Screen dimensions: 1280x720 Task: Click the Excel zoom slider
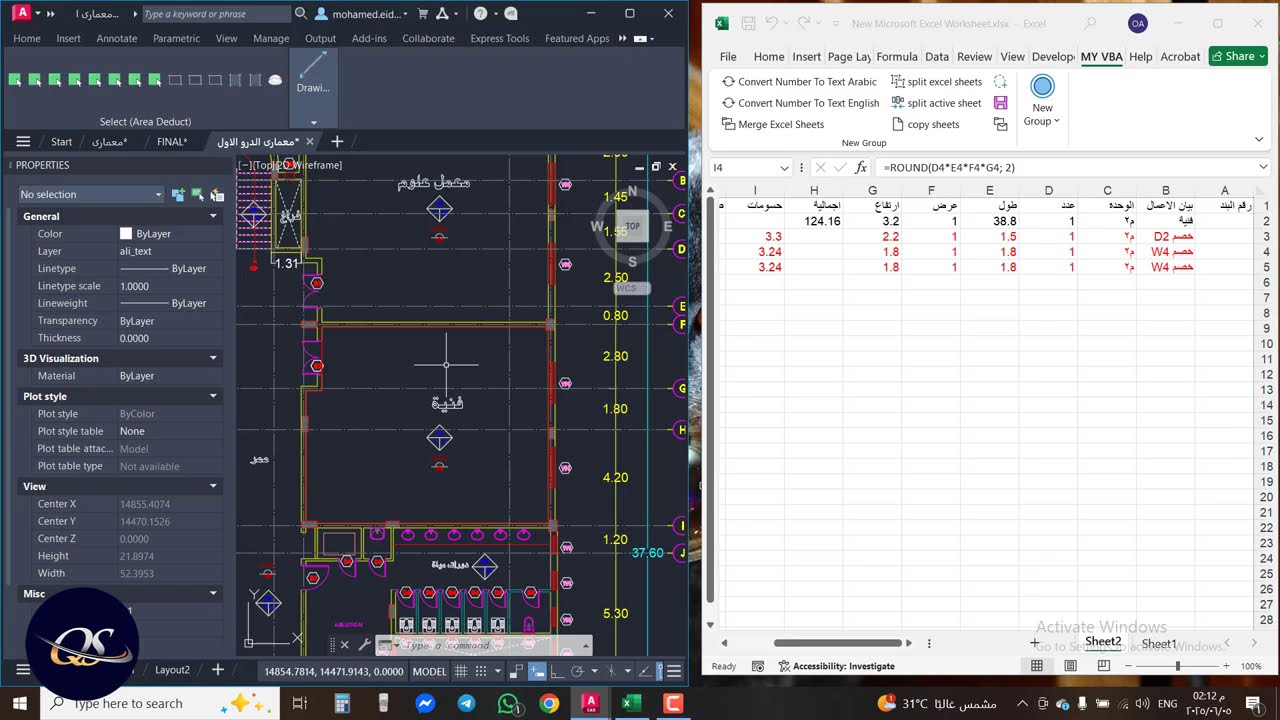(1177, 666)
